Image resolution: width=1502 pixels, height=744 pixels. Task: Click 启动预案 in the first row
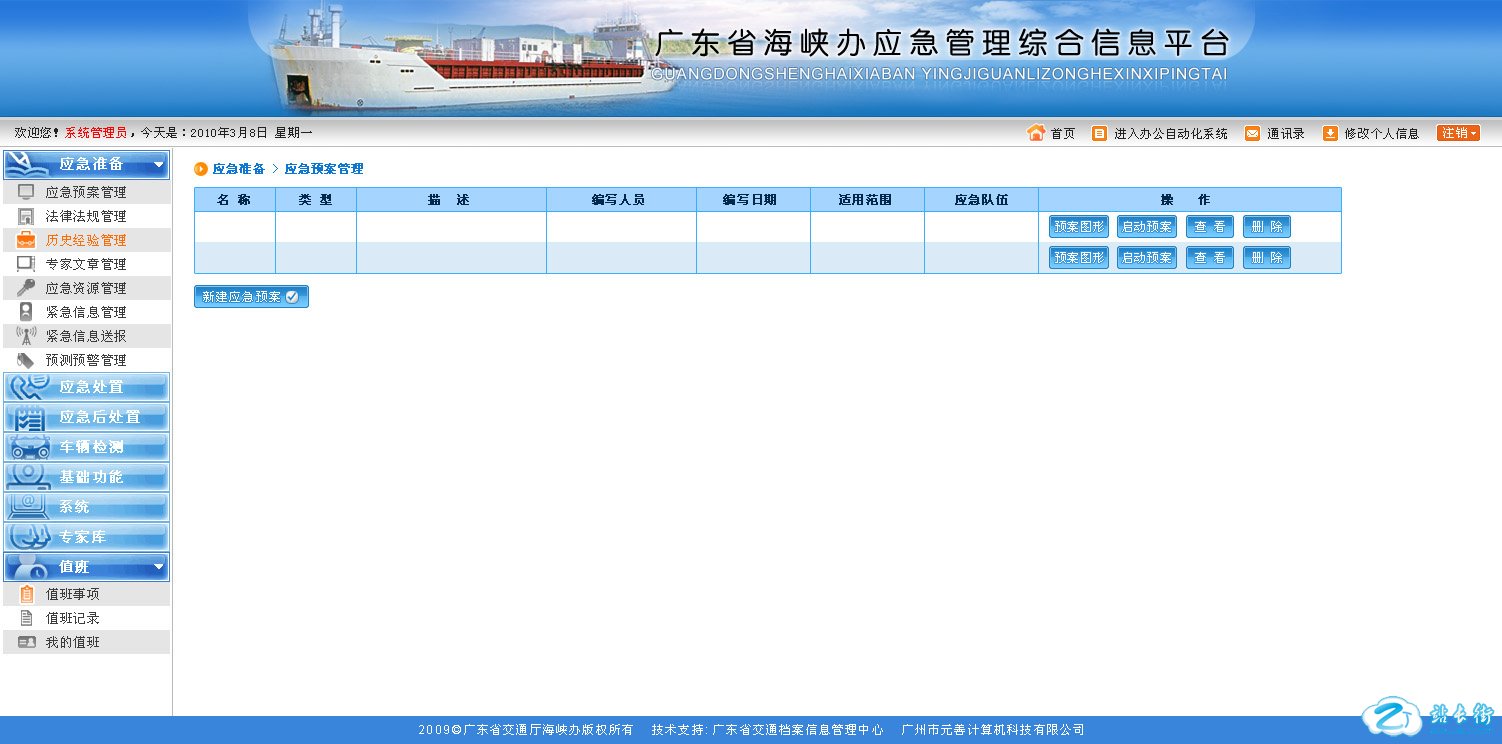pyautogui.click(x=1146, y=227)
